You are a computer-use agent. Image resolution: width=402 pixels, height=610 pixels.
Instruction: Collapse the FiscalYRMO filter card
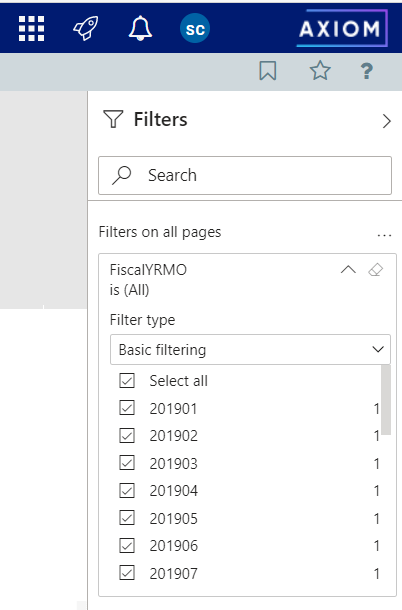pyautogui.click(x=348, y=270)
